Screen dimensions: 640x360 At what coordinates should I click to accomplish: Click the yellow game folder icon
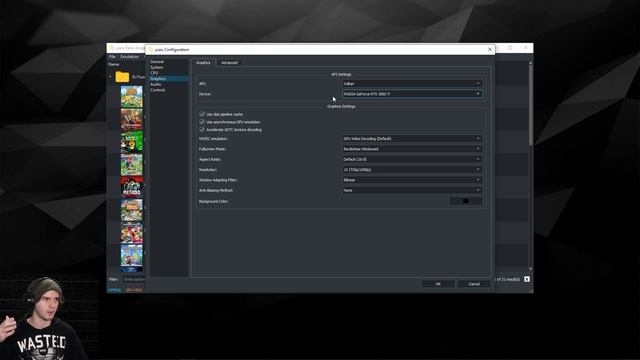[122, 77]
